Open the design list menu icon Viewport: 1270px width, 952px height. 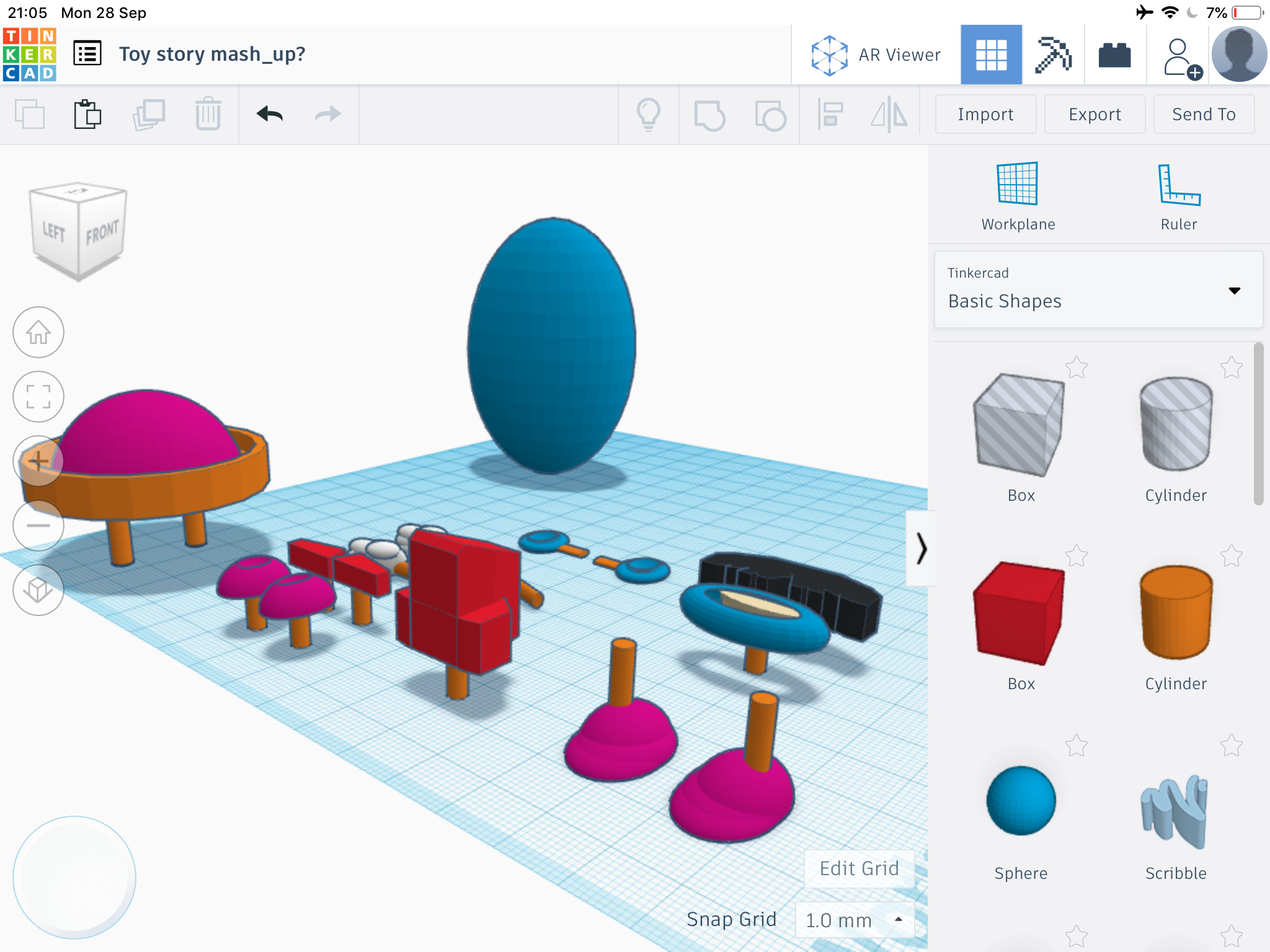click(87, 54)
